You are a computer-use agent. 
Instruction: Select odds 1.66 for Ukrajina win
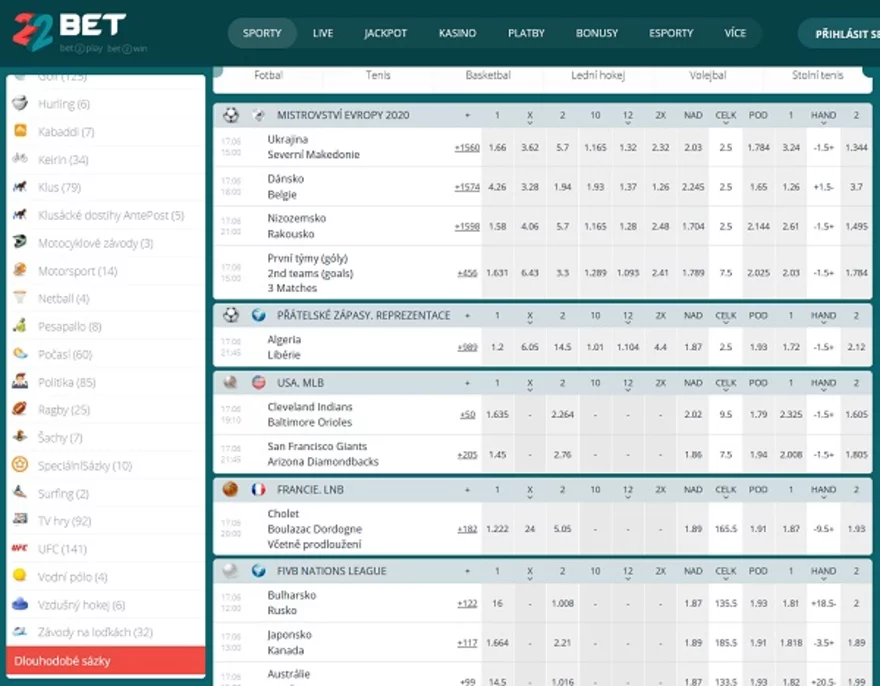pos(497,148)
